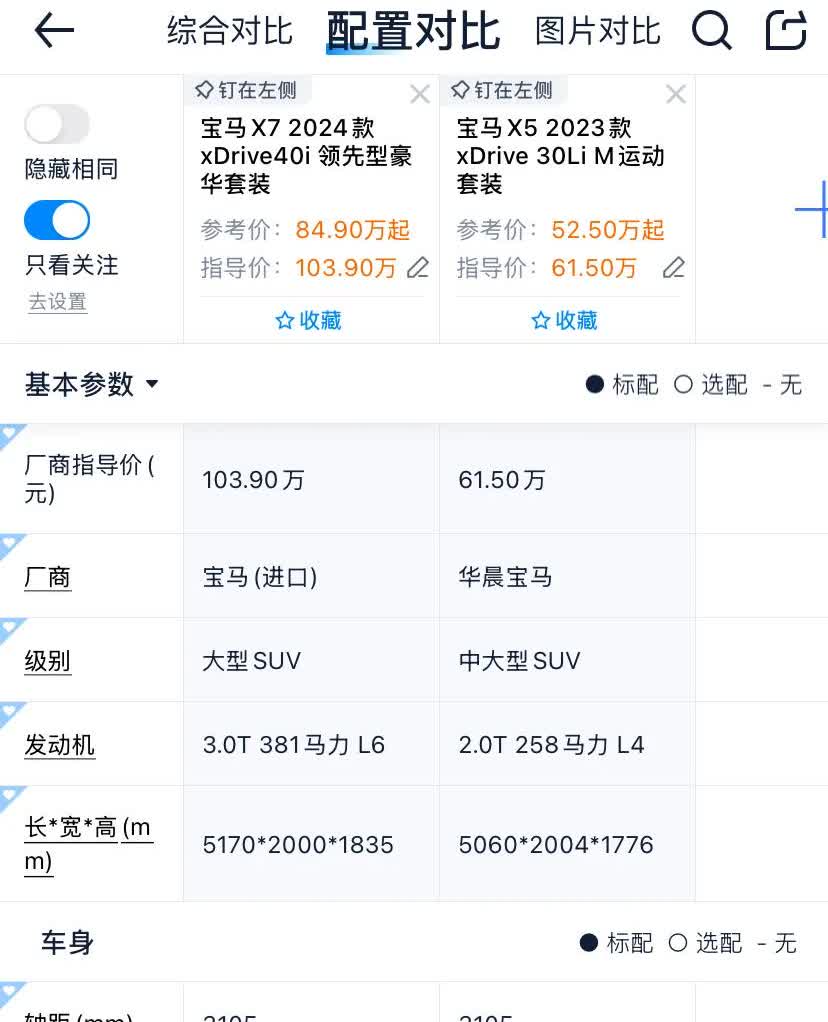This screenshot has height=1022, width=828.
Task: Open the 厂商 parameter label link
Action: pyautogui.click(x=48, y=577)
